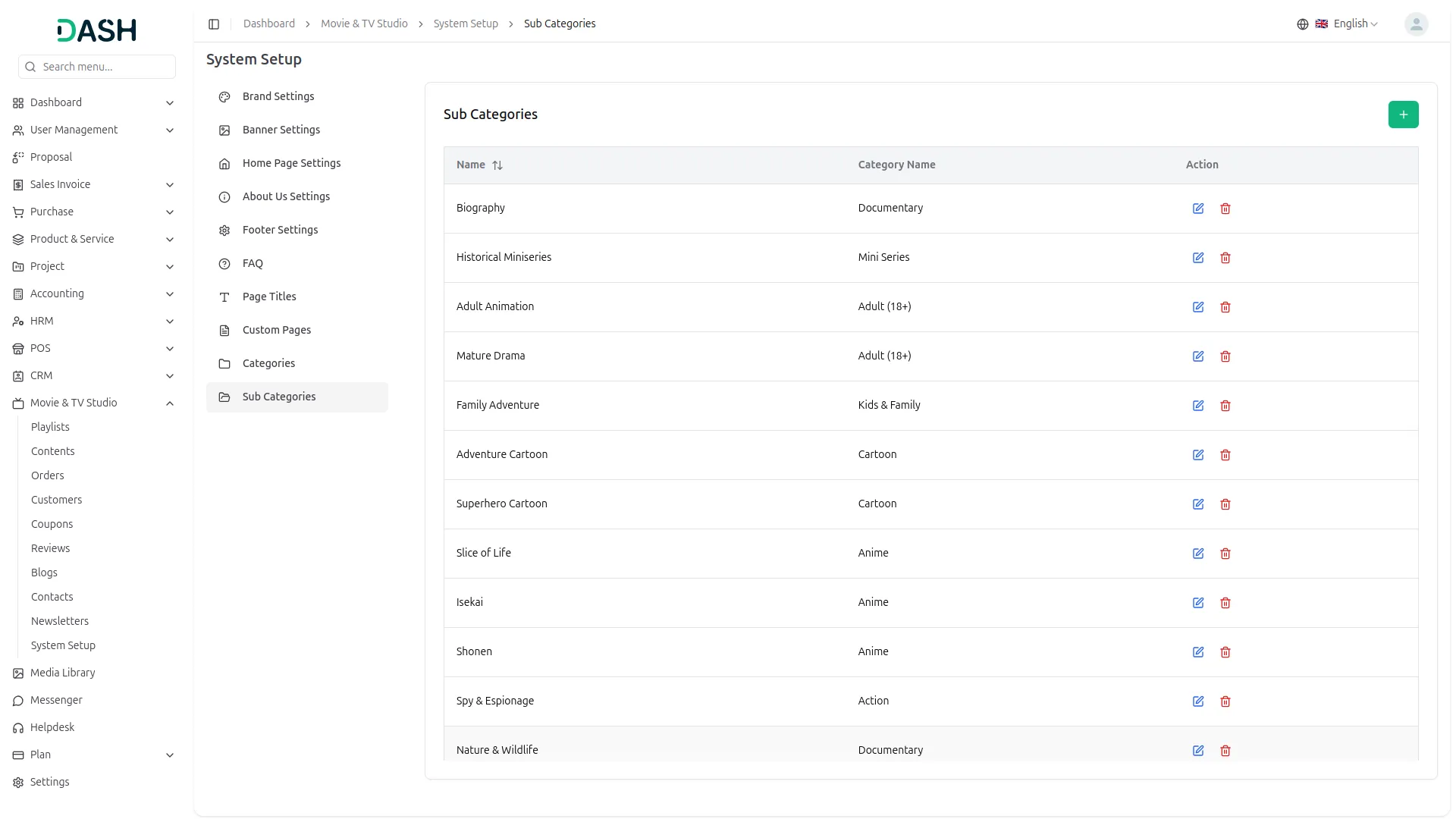Edit the Biography sub category

point(1198,209)
